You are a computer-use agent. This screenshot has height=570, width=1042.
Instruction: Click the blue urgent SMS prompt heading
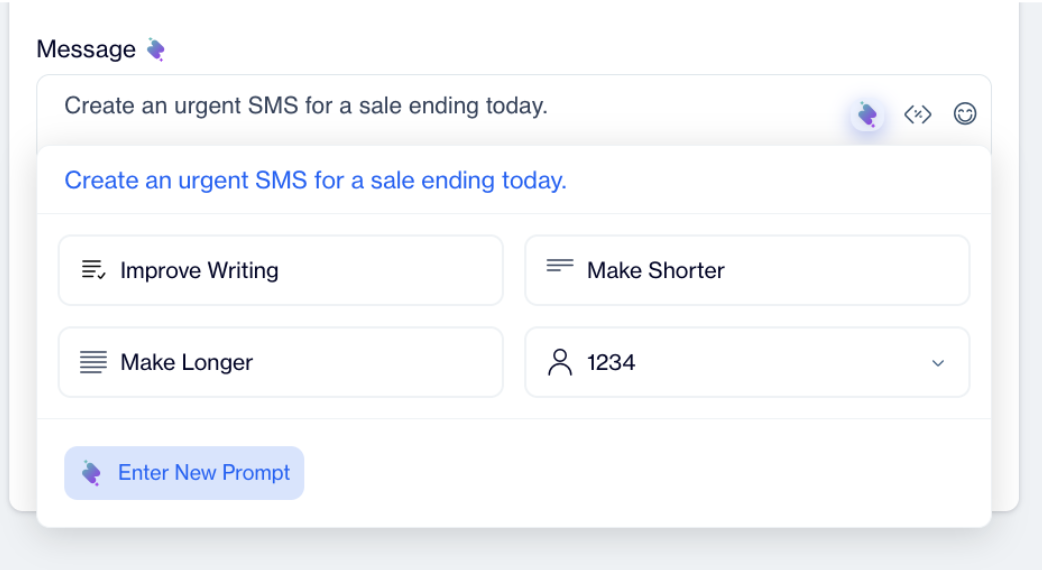pyautogui.click(x=315, y=181)
